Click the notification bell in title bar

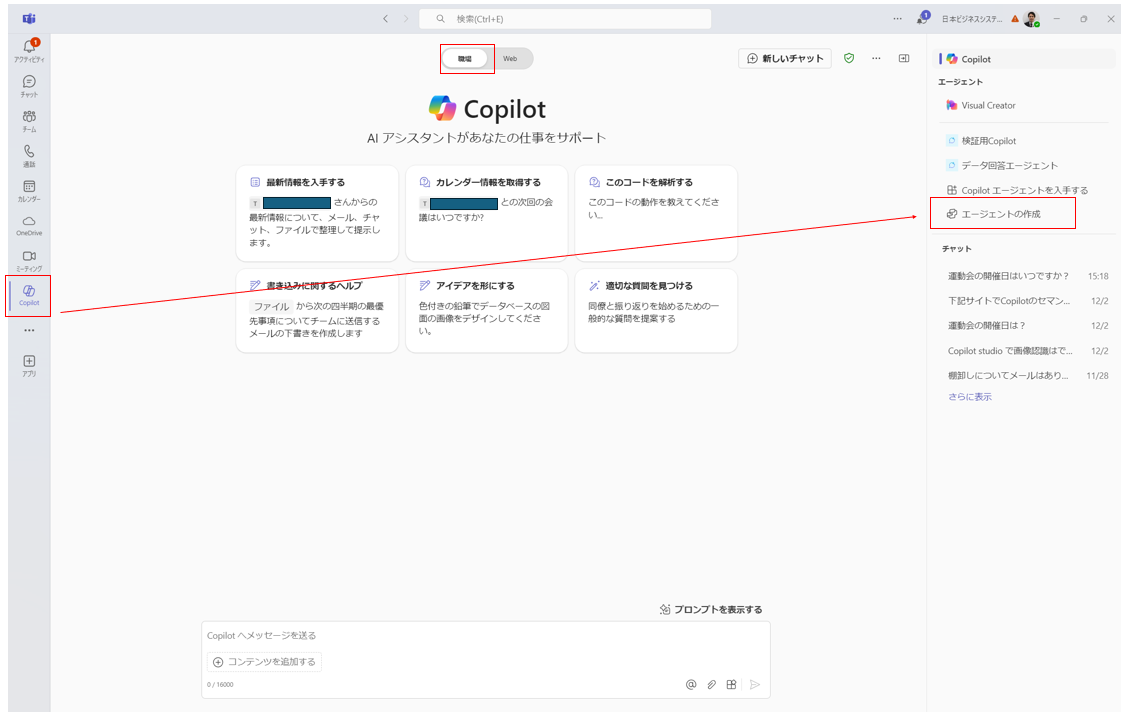click(923, 19)
